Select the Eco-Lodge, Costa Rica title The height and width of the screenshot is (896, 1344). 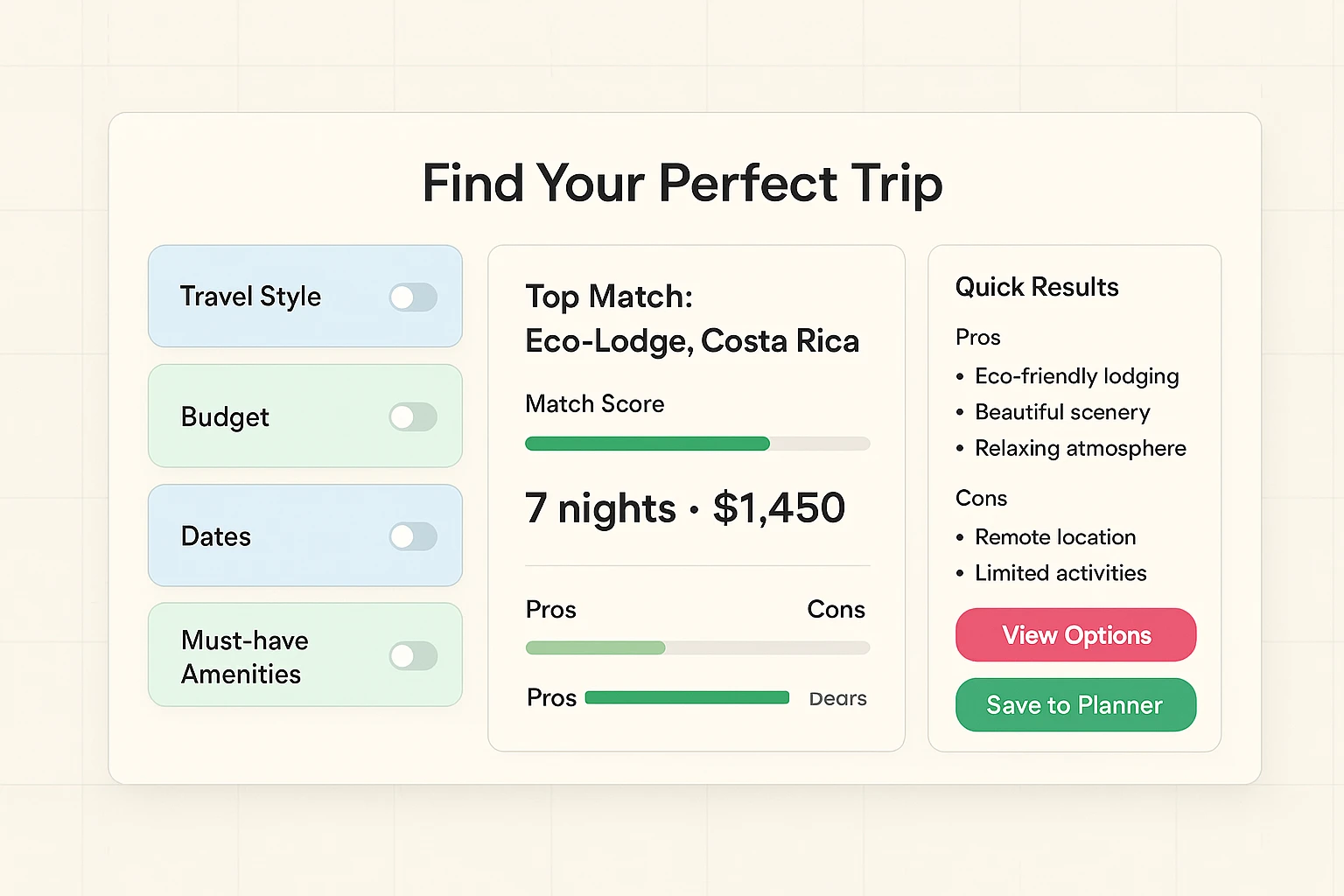[x=692, y=341]
